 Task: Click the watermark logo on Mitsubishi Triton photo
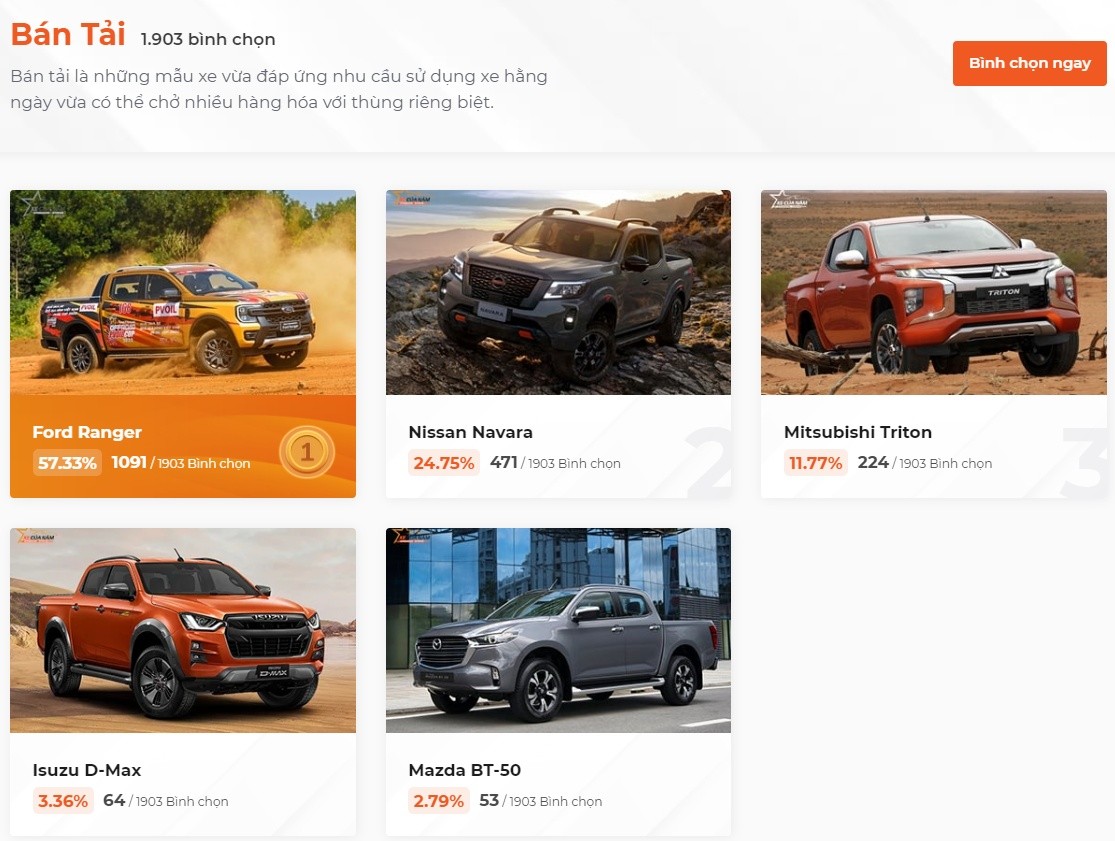click(789, 200)
